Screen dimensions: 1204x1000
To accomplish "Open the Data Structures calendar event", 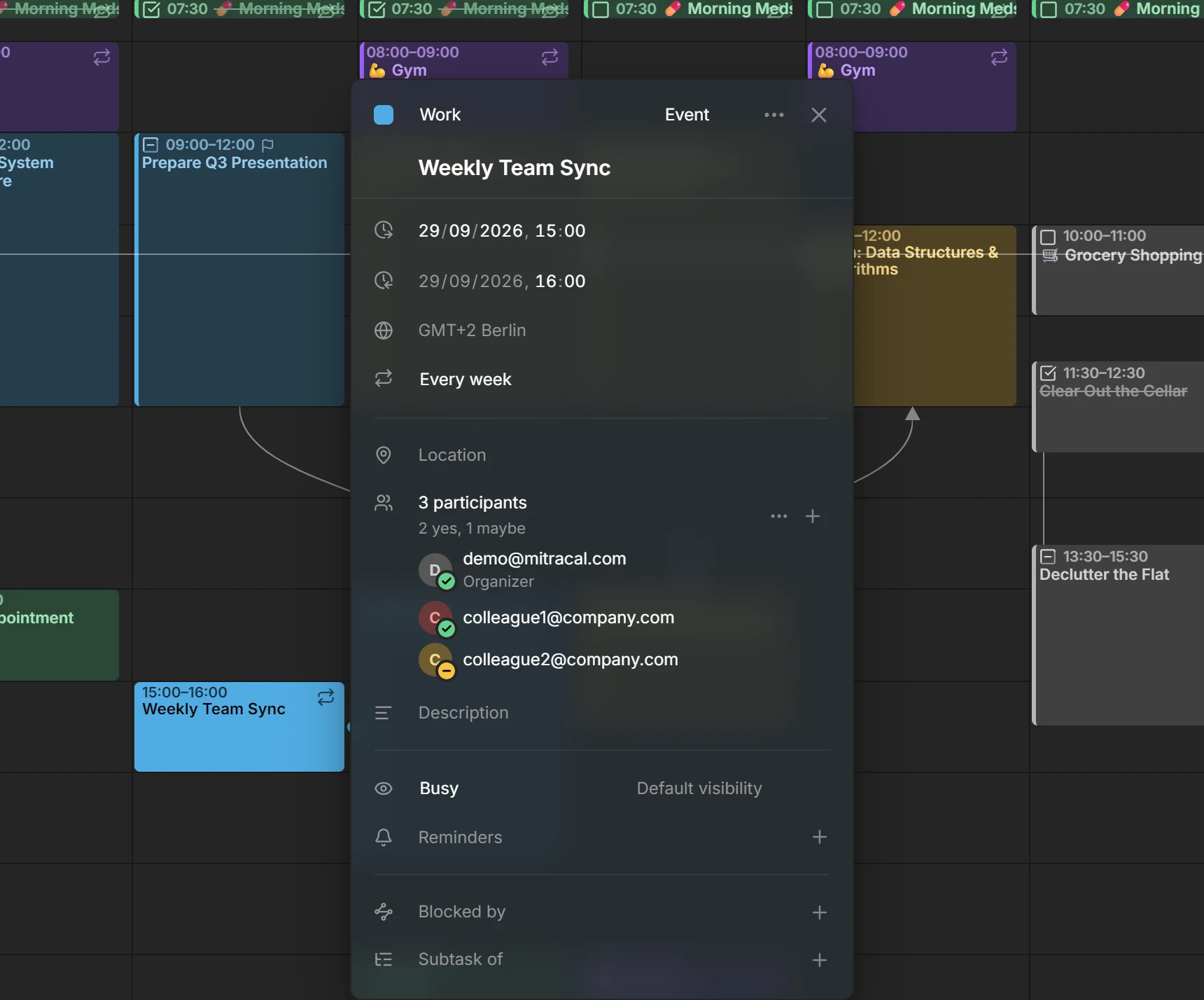I will [x=934, y=315].
